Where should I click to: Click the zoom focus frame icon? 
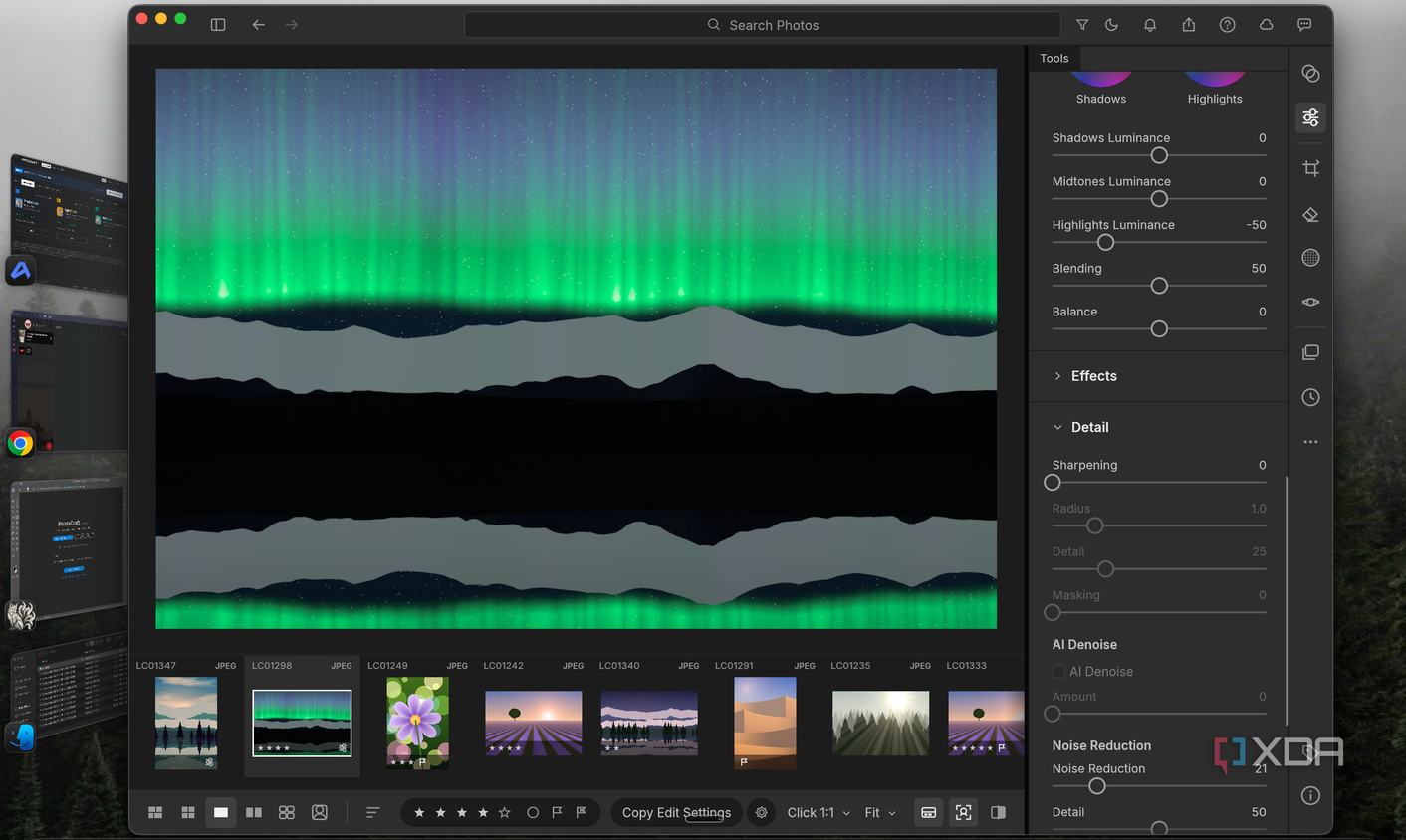click(x=964, y=813)
